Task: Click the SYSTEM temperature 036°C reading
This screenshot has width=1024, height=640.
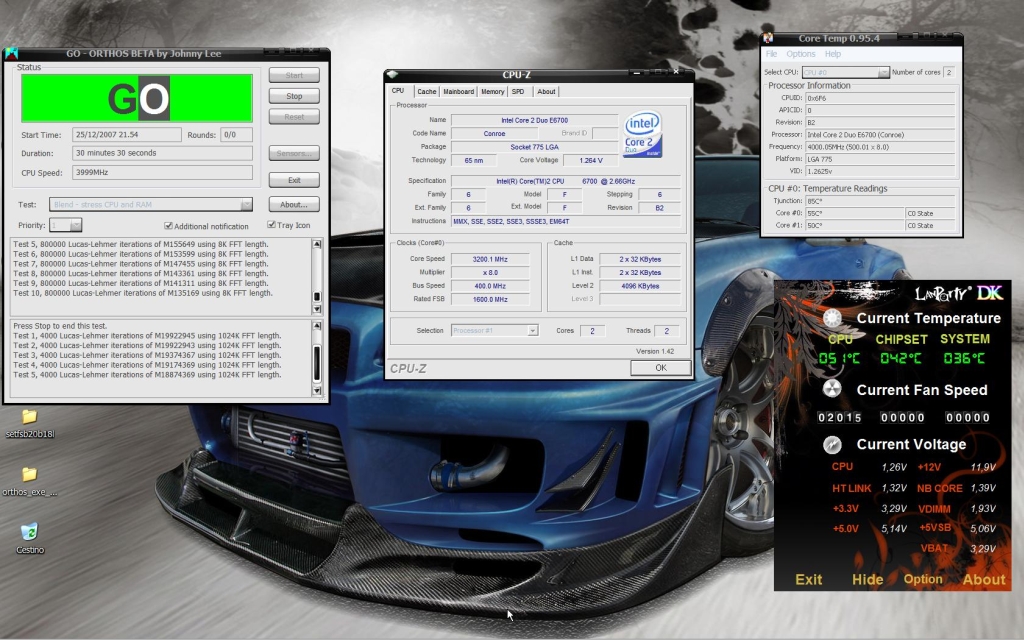Action: coord(964,359)
